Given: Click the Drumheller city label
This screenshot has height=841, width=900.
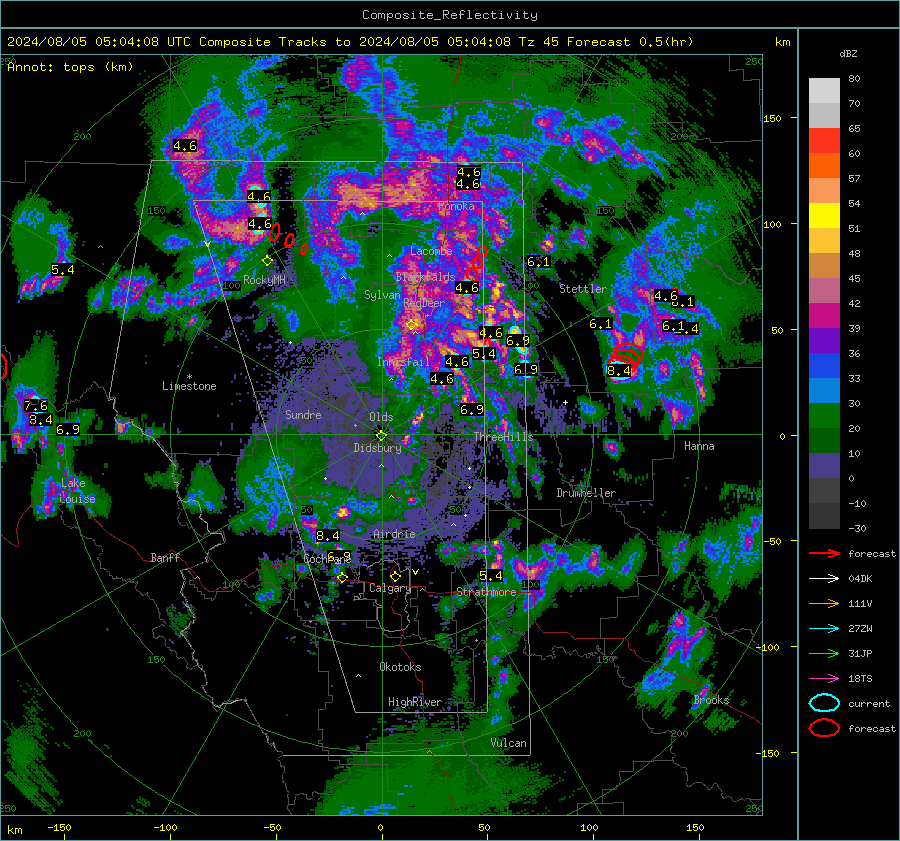Looking at the screenshot, I should click(x=586, y=493).
